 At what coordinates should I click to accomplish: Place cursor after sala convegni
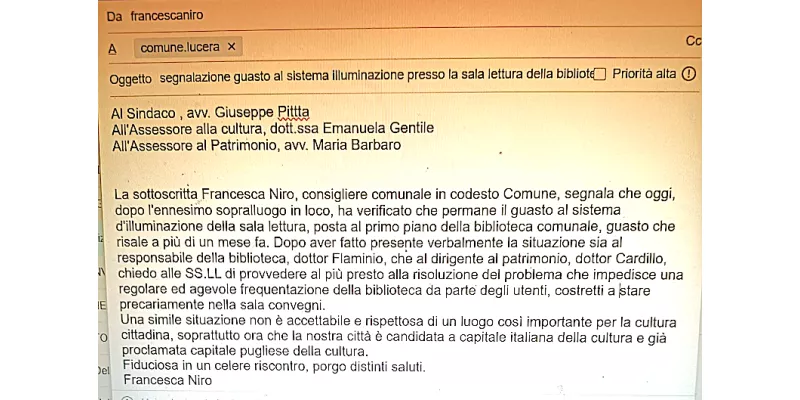pos(326,306)
